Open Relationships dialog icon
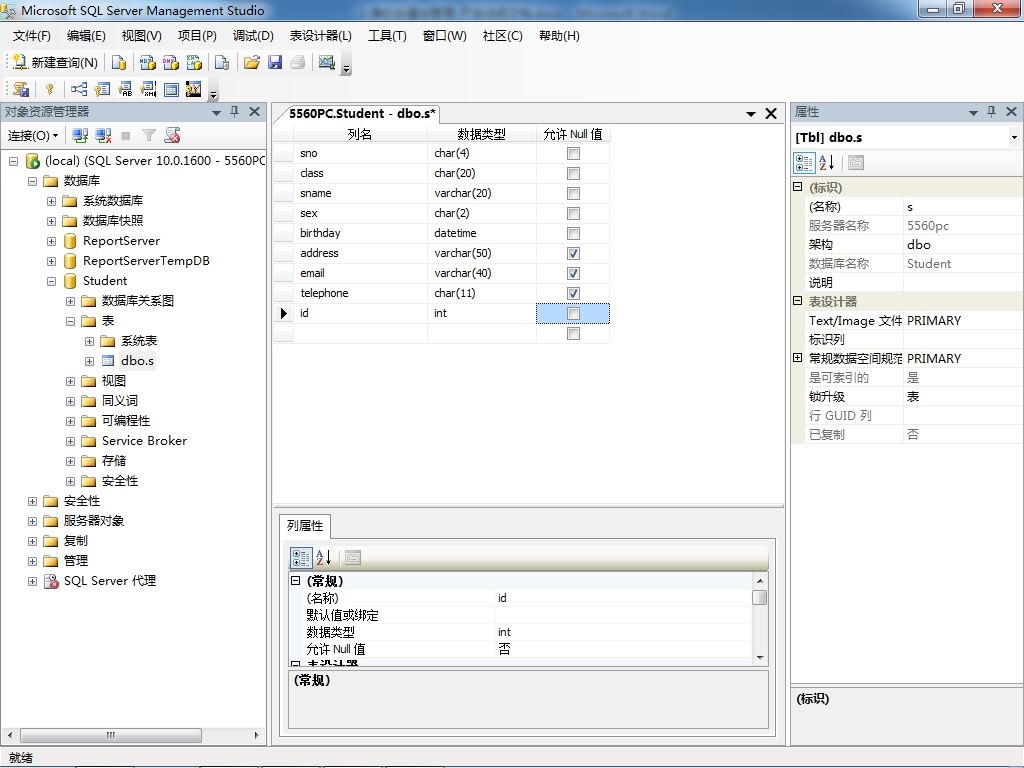 (x=79, y=89)
